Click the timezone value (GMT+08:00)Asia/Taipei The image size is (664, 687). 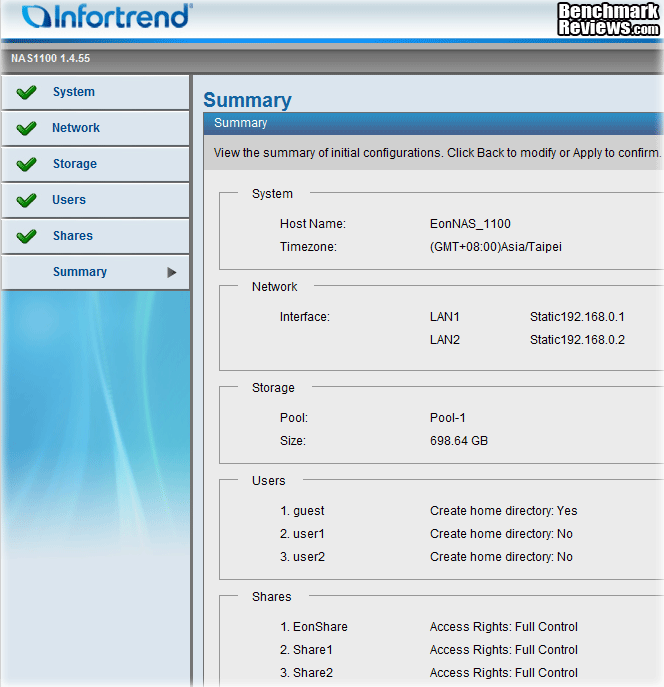(495, 247)
